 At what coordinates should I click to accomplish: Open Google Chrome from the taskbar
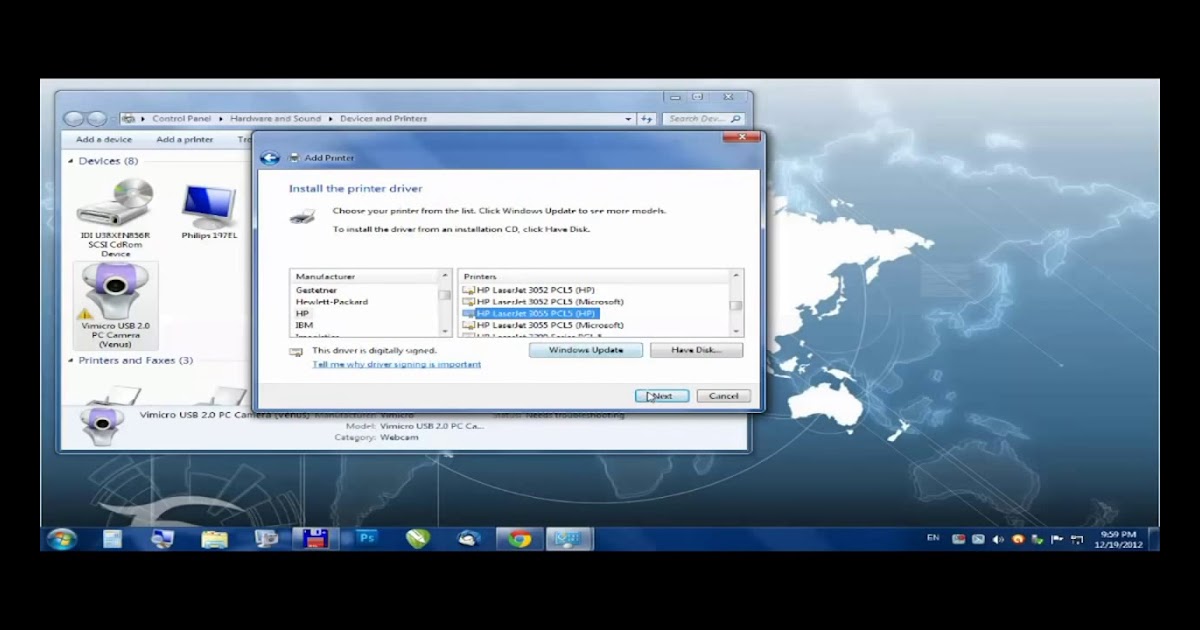coord(519,539)
